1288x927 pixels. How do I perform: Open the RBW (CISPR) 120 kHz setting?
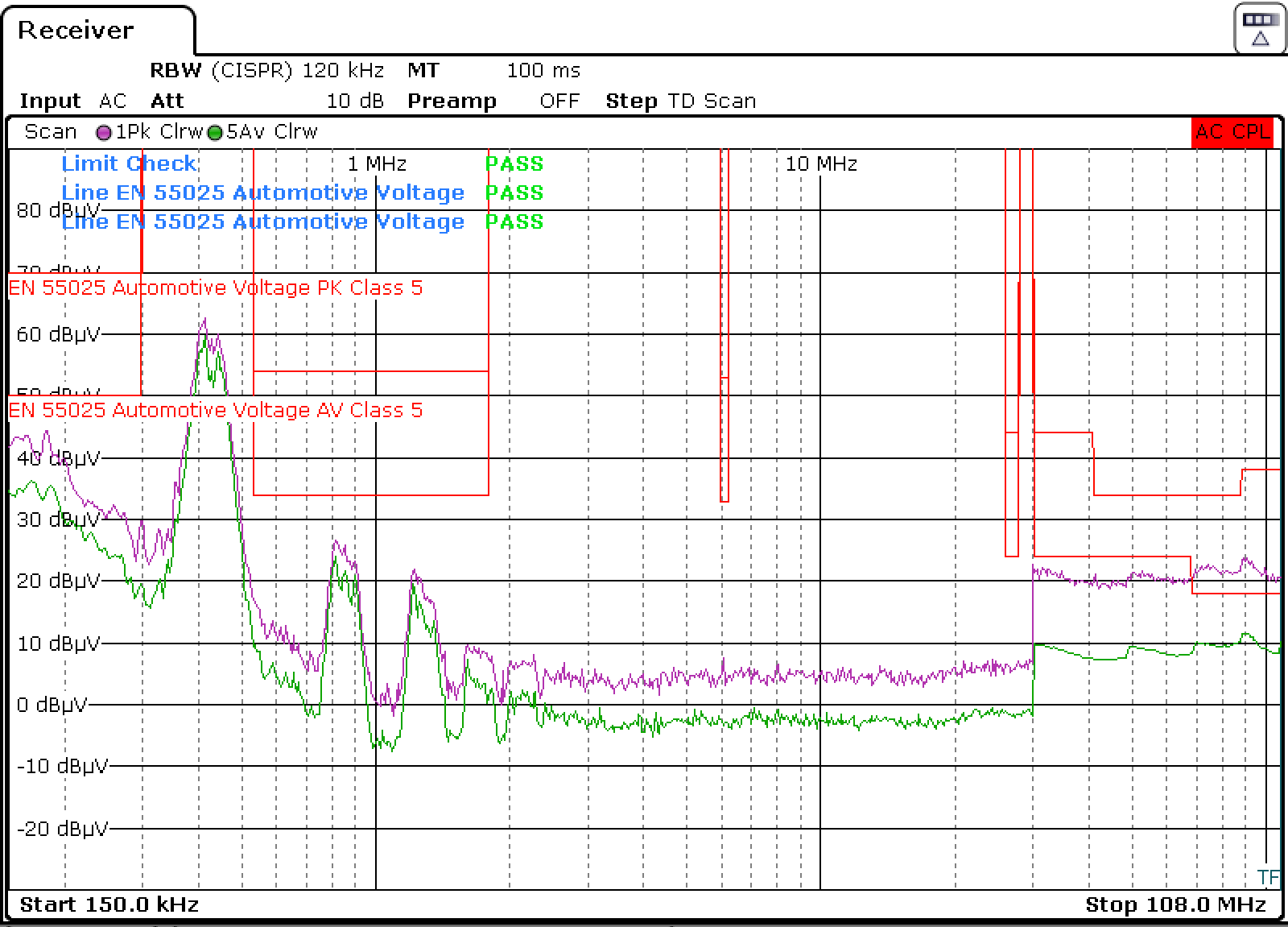(x=266, y=70)
